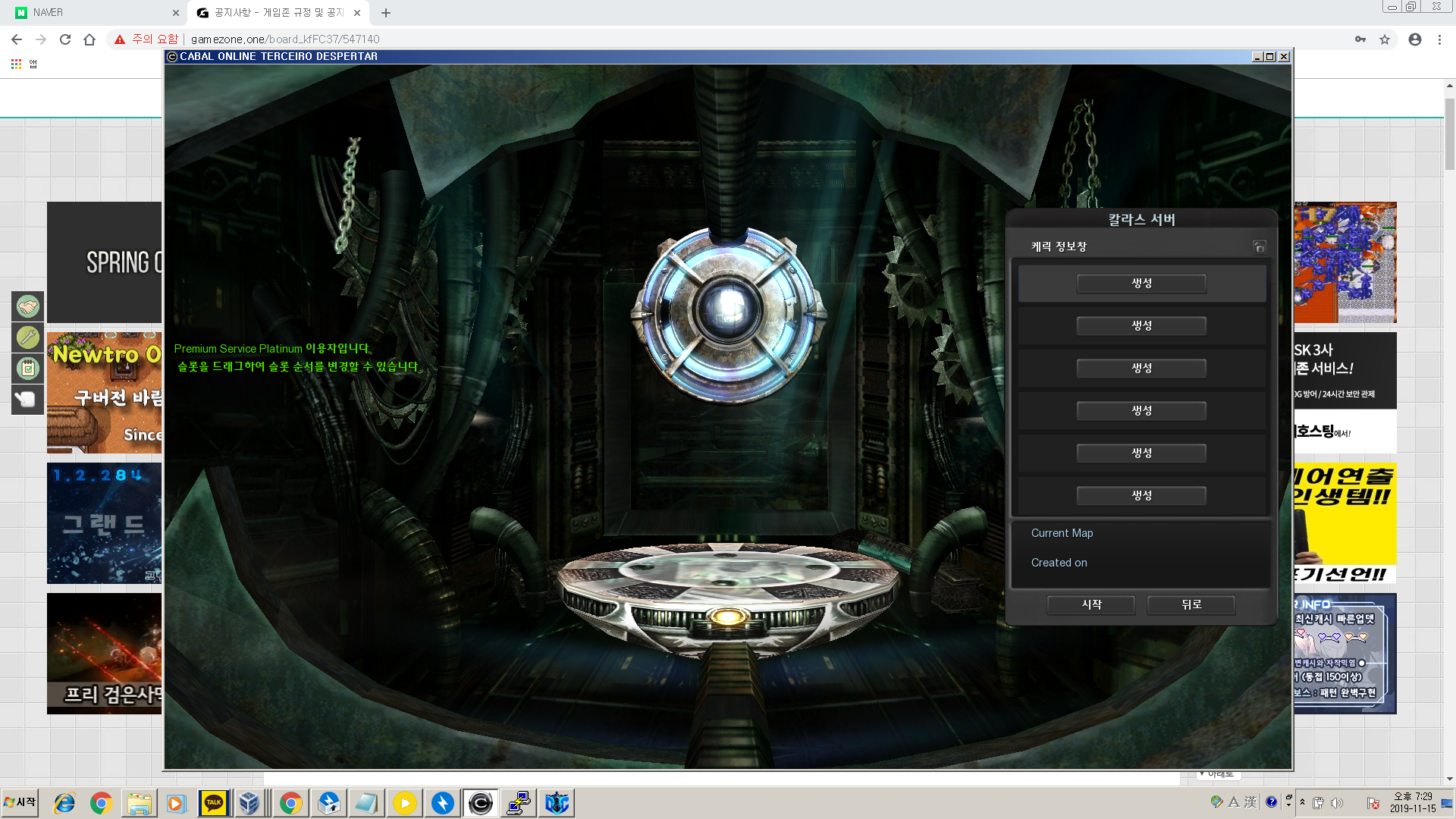Click the saved password key icon
1456x819 pixels.
(1360, 39)
